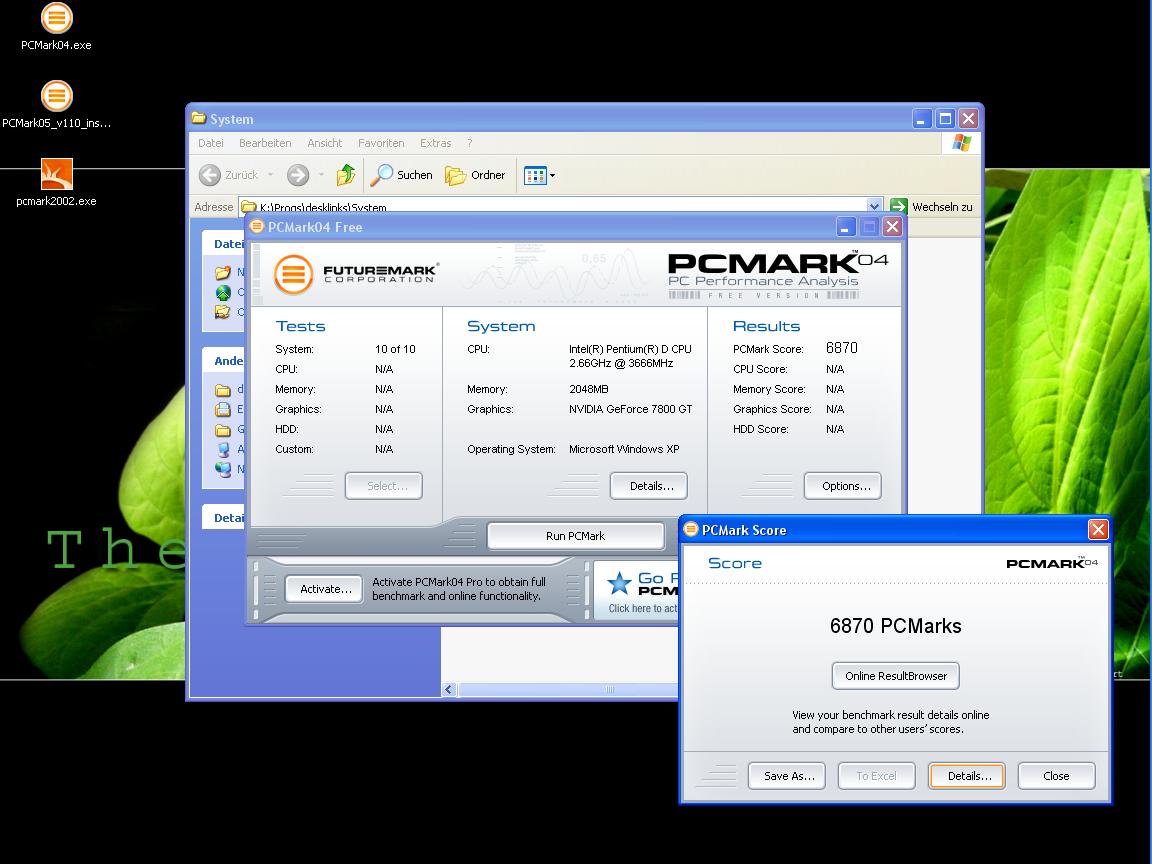
Task: Click the first folder icon in Datei task pane
Action: pyautogui.click(x=223, y=273)
